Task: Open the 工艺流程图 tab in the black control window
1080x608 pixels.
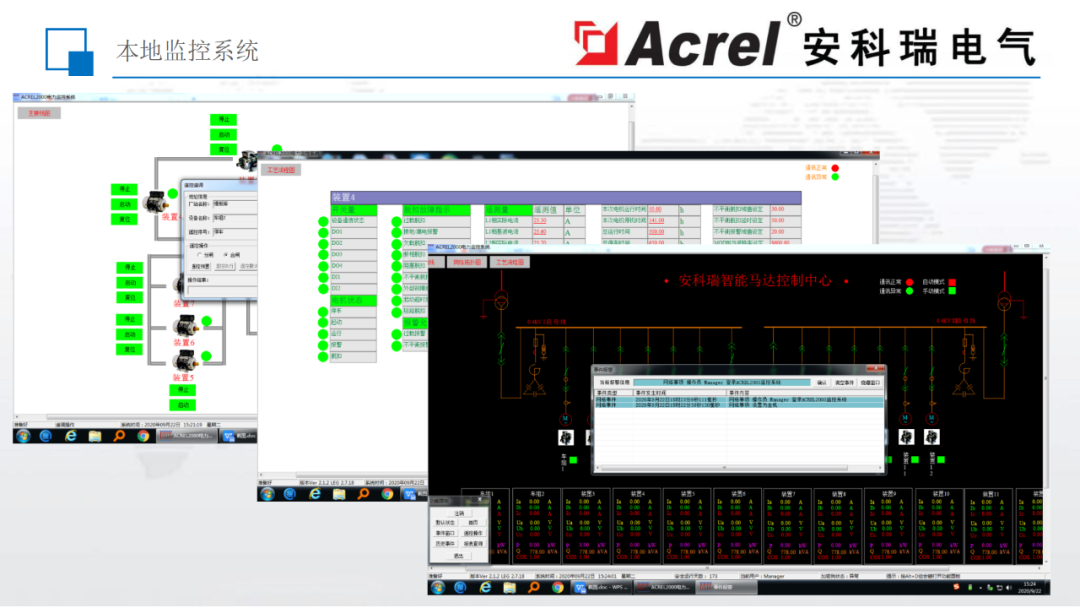Action: point(510,262)
